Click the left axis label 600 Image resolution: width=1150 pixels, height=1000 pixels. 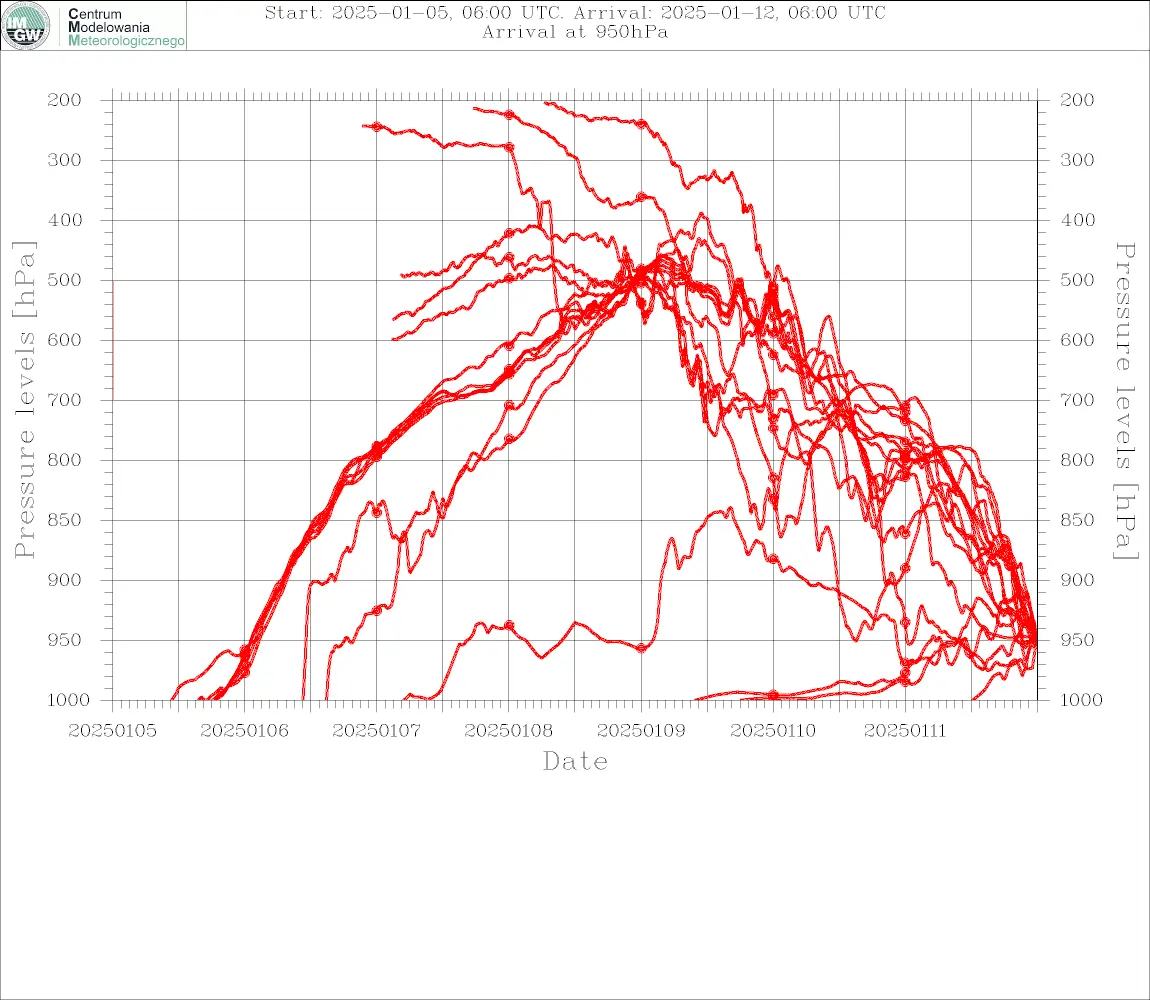(65, 340)
